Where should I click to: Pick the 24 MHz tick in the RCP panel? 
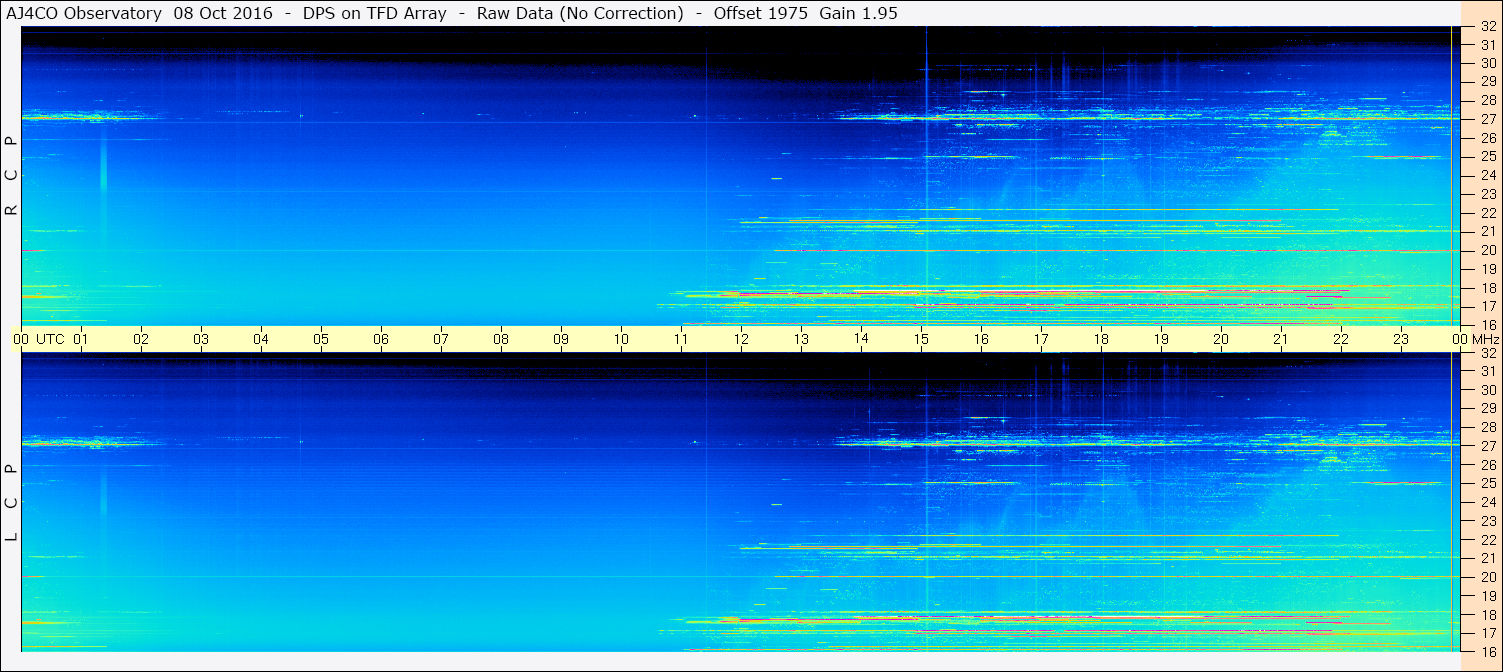point(1488,175)
